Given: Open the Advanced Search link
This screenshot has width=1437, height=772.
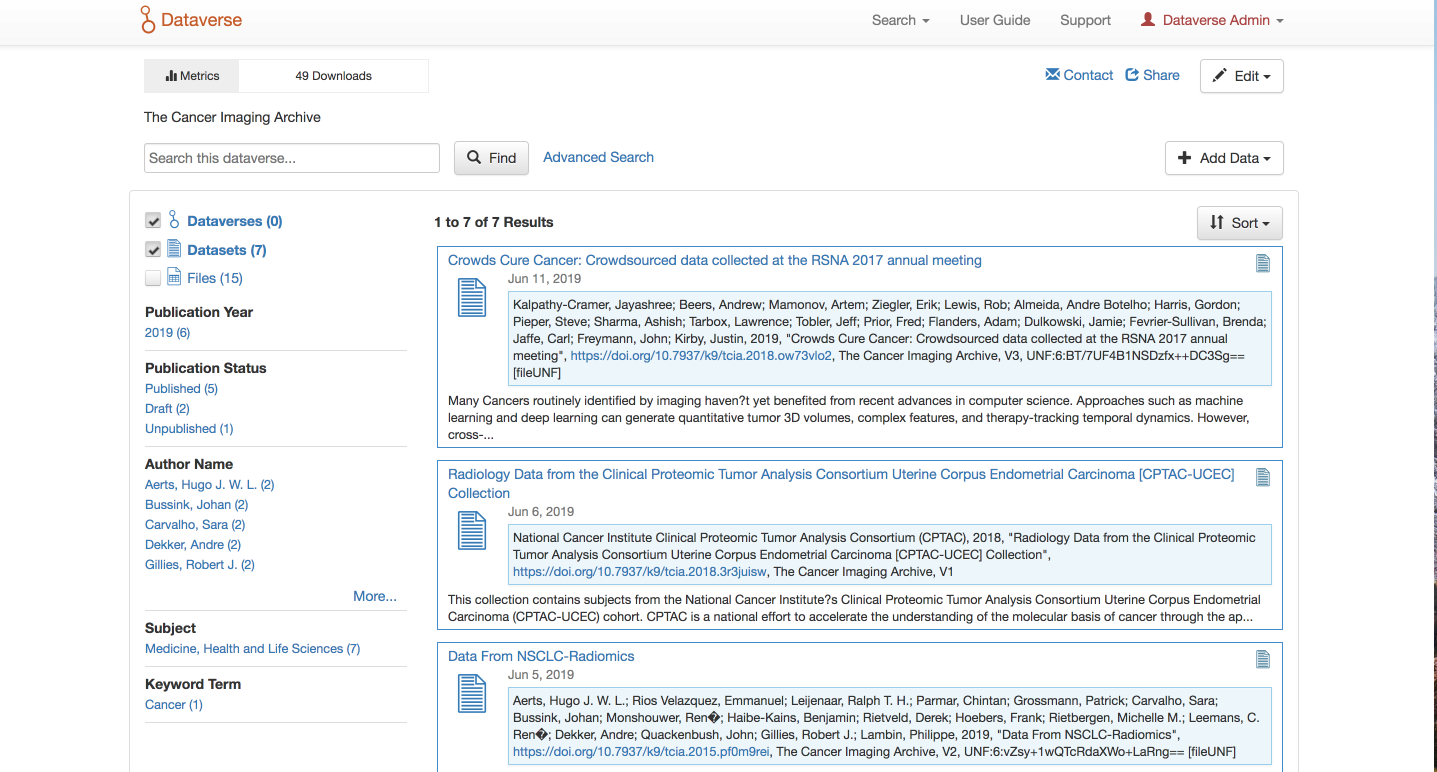Looking at the screenshot, I should (598, 157).
